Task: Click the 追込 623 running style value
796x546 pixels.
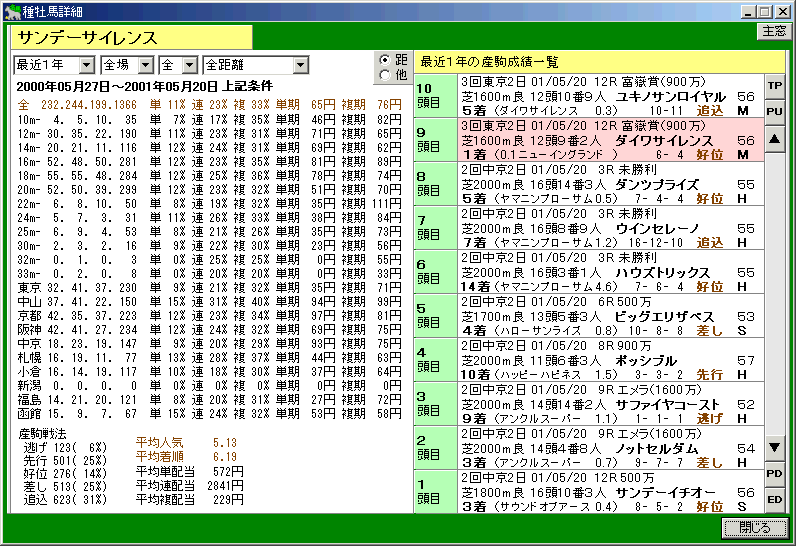Action: pyautogui.click(x=65, y=500)
